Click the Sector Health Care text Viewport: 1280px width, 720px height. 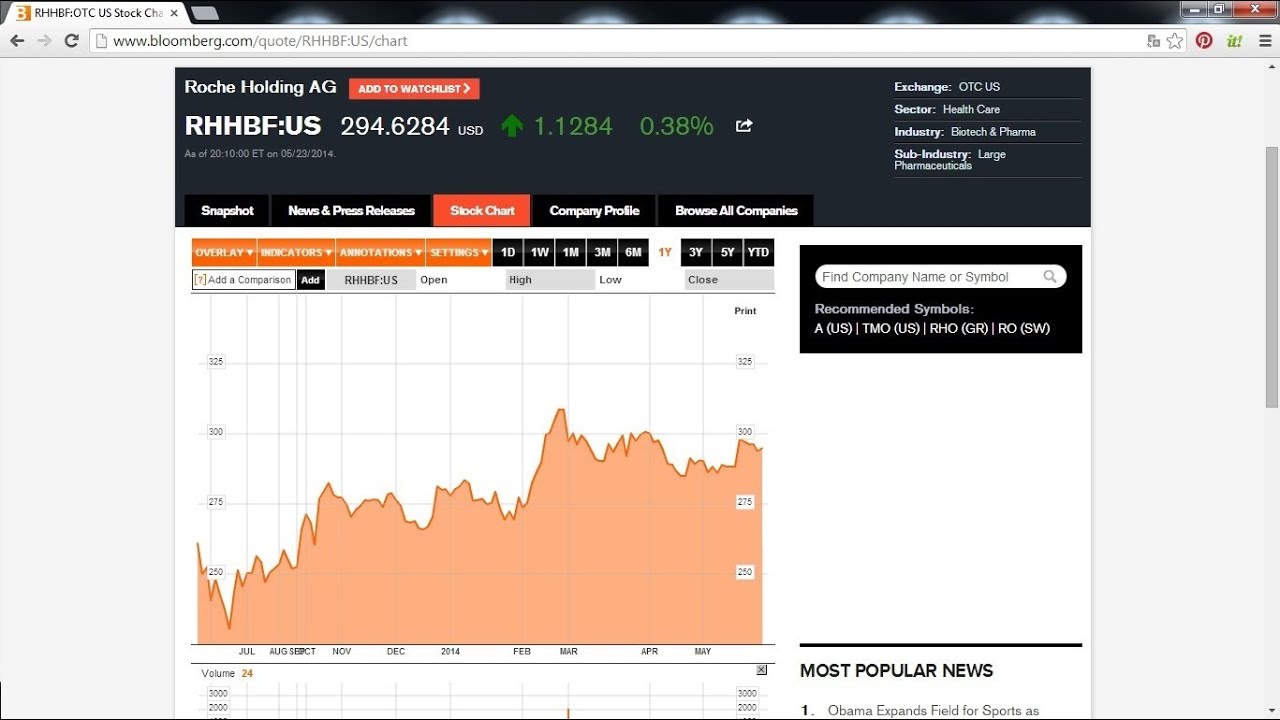(947, 109)
